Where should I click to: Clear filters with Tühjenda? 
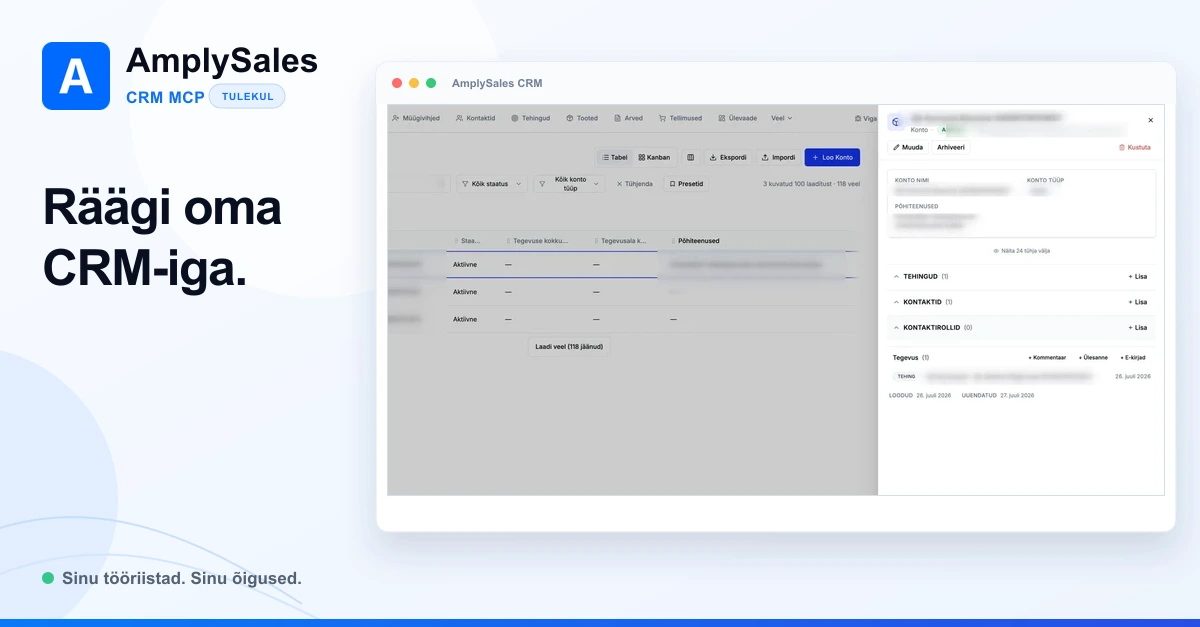[634, 184]
